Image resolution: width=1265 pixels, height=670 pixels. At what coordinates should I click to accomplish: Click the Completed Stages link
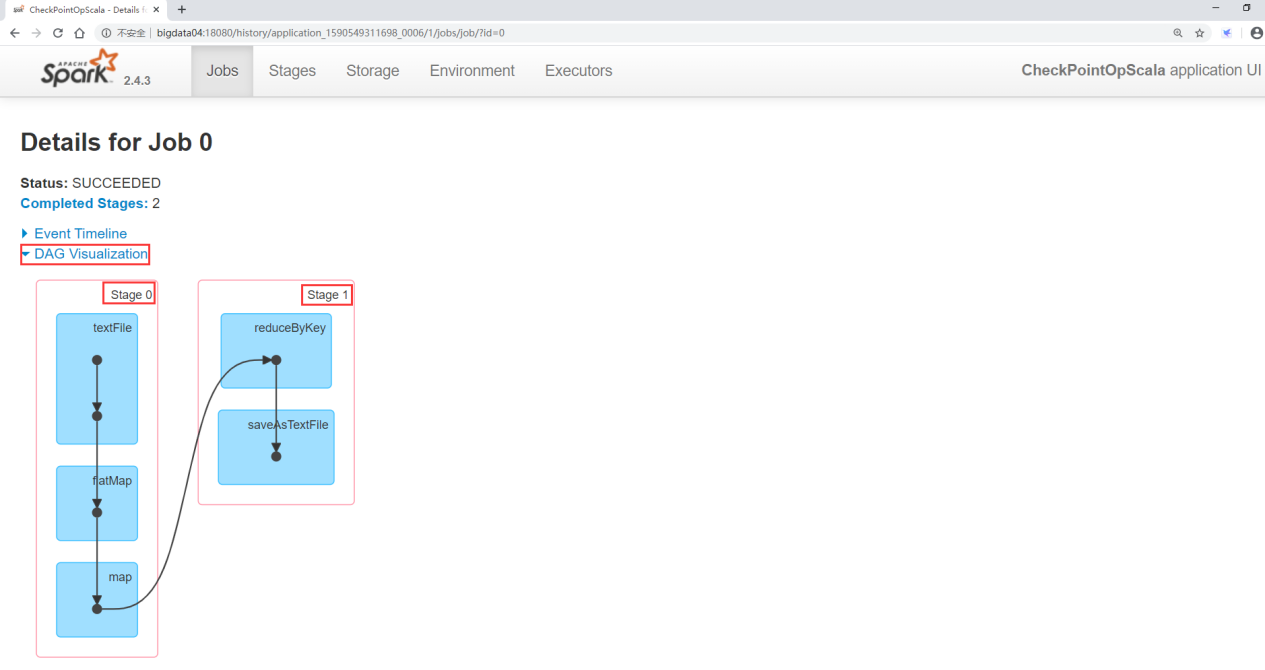[84, 203]
